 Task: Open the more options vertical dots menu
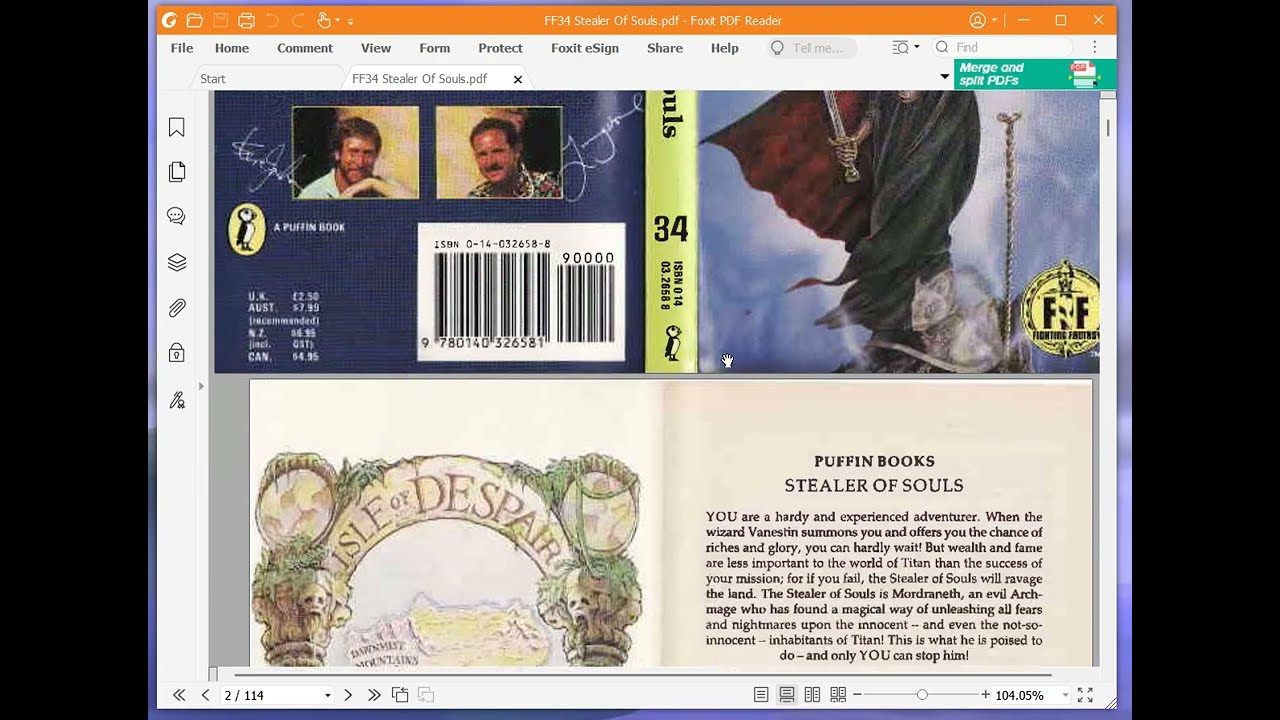pyautogui.click(x=1095, y=47)
